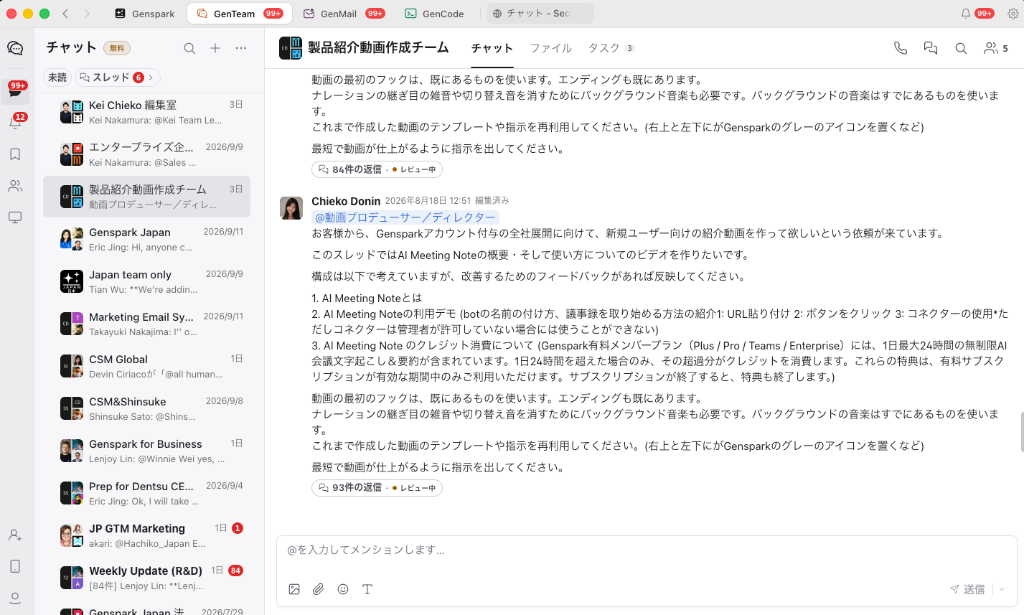Open threads panel icon in channel header

[x=930, y=48]
